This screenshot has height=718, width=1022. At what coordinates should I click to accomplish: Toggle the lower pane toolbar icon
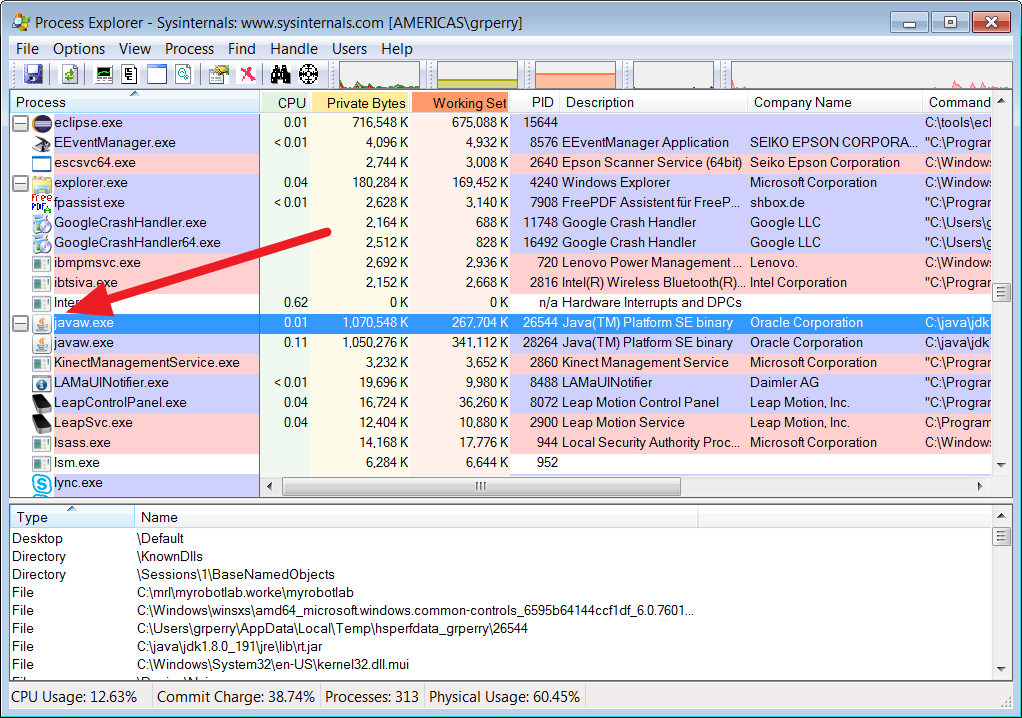click(x=157, y=74)
